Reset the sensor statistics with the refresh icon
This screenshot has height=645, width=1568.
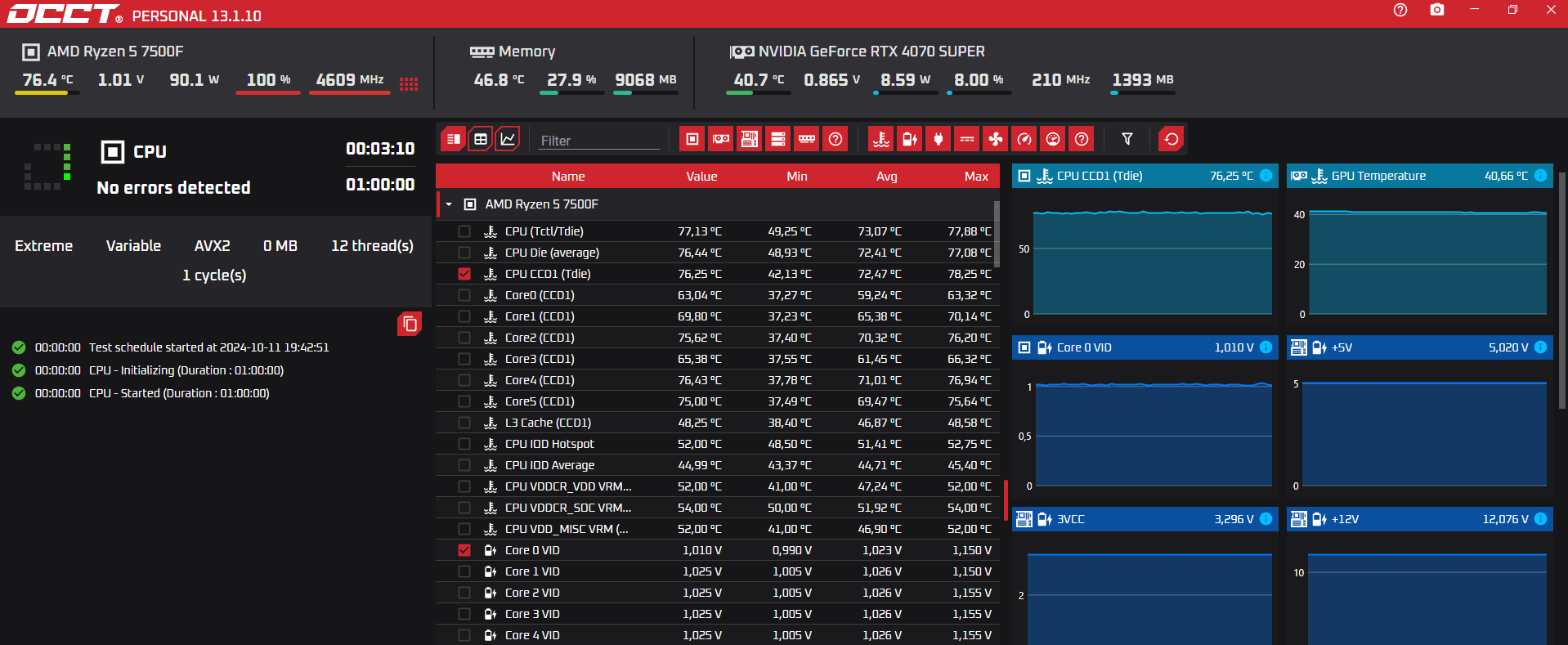[1172, 139]
